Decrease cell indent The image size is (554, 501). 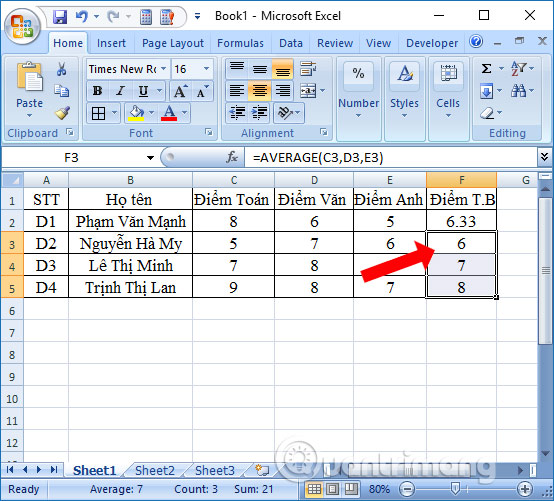pyautogui.click(x=237, y=113)
